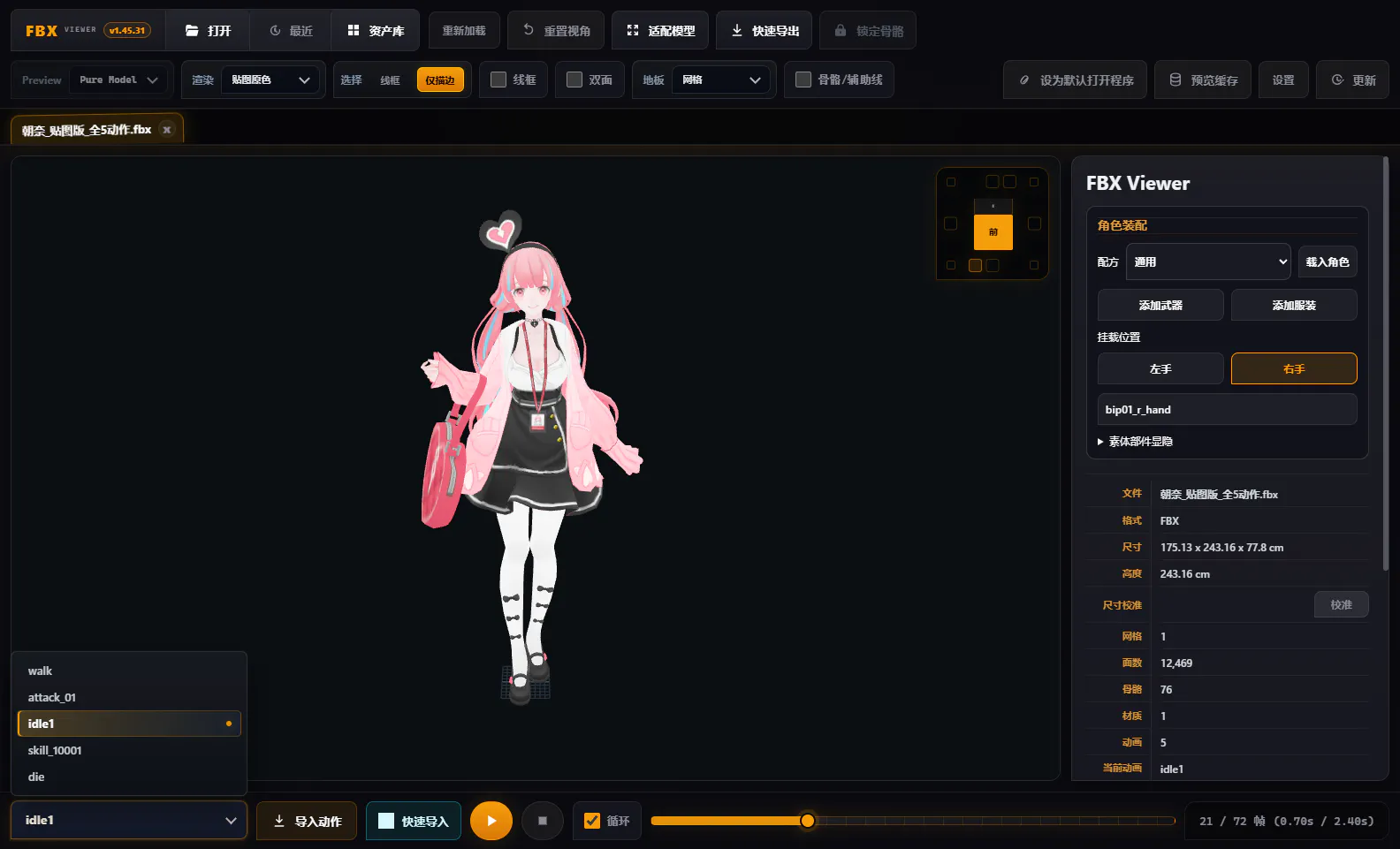Image resolution: width=1400 pixels, height=849 pixels.
Task: Uncheck the 循环 loop checkbox
Action: pyautogui.click(x=592, y=822)
